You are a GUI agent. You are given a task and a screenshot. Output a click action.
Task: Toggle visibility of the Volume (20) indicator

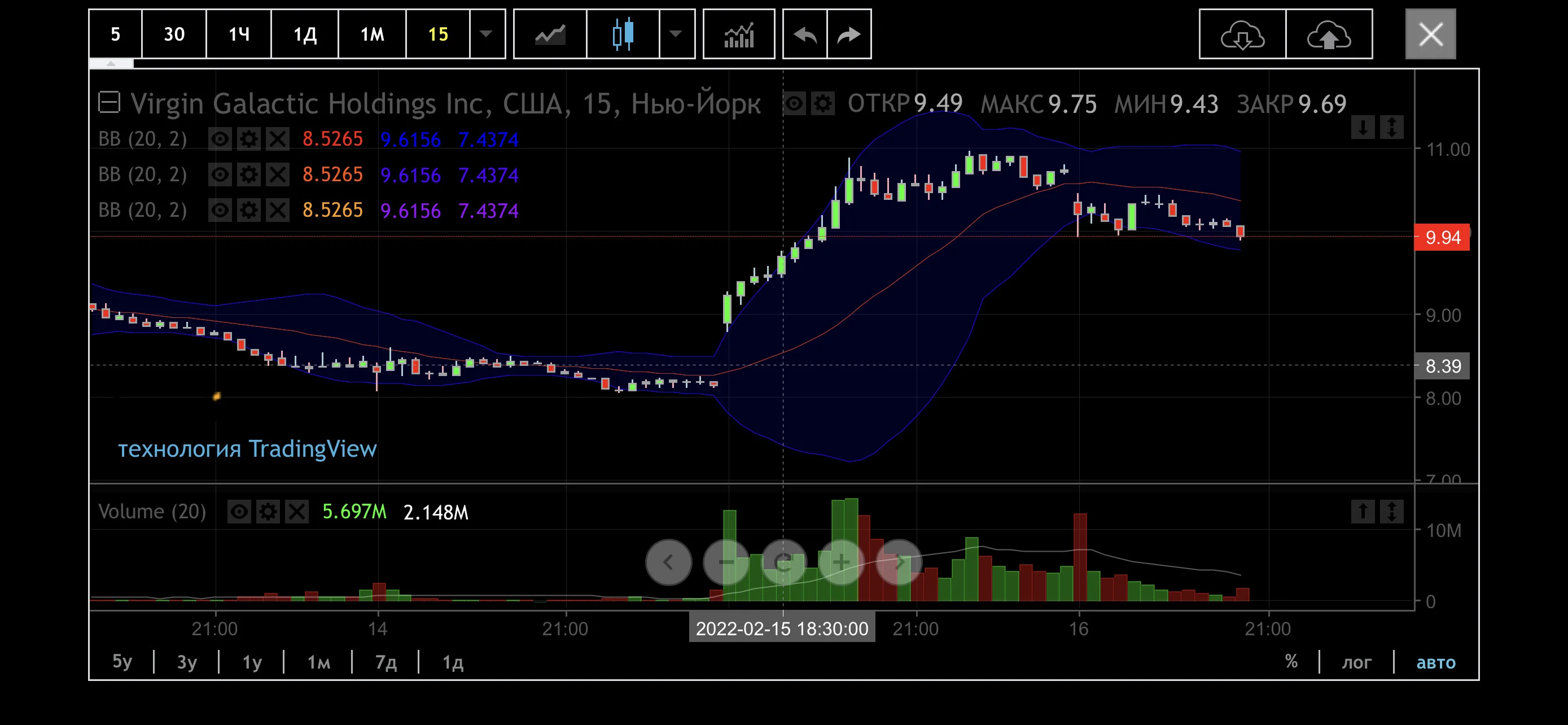click(239, 512)
